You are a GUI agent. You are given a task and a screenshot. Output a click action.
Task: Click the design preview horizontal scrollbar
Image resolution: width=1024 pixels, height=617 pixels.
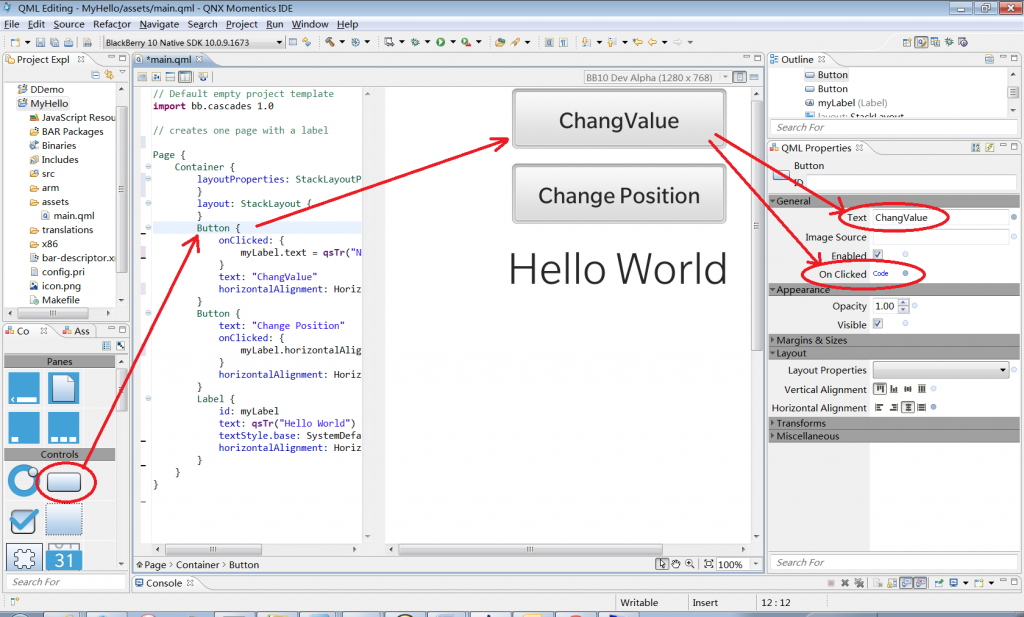pos(530,549)
